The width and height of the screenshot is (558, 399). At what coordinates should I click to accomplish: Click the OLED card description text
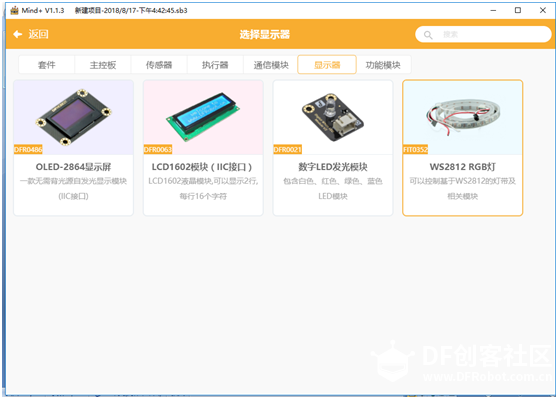pyautogui.click(x=74, y=189)
